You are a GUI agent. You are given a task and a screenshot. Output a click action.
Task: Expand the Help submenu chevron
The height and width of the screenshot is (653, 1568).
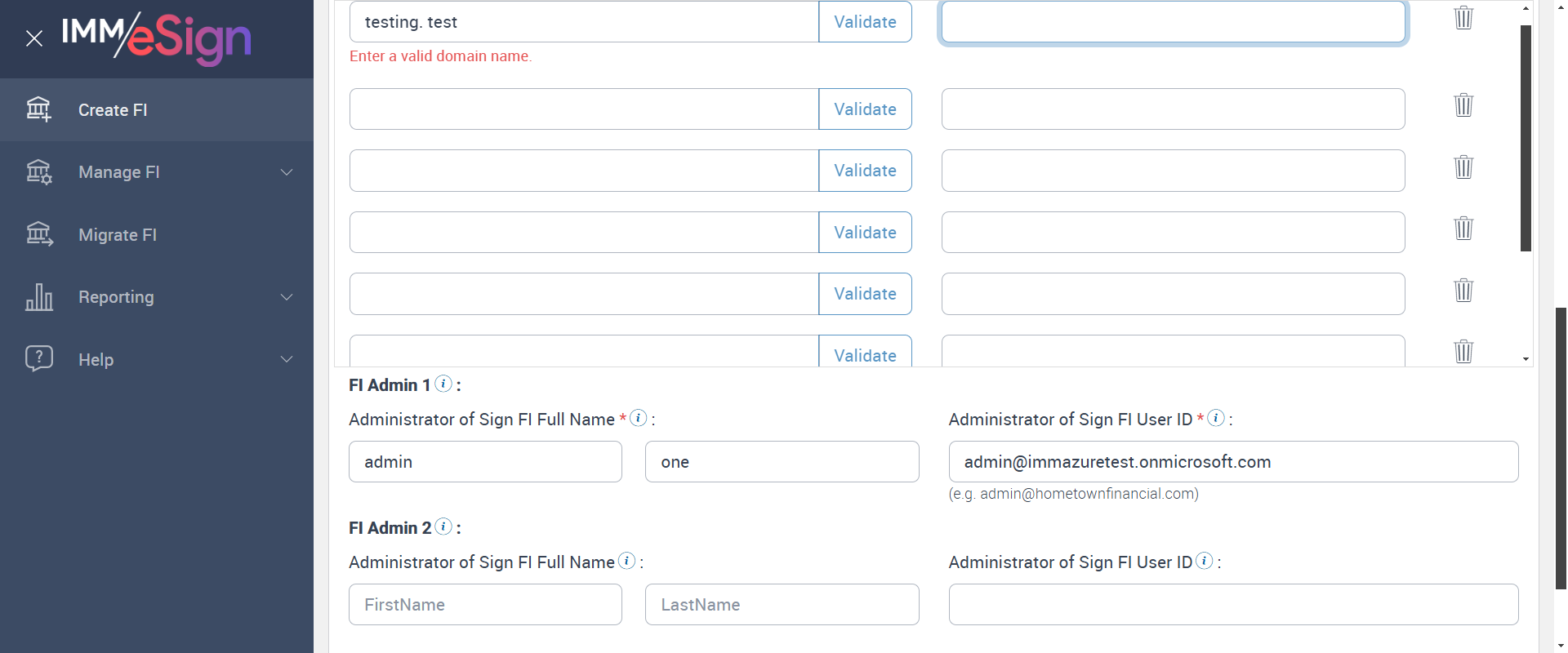coord(287,359)
